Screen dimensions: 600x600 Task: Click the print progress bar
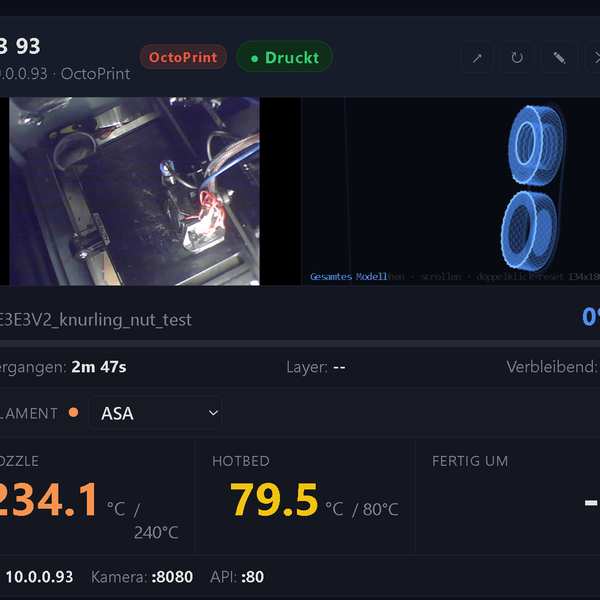click(300, 344)
